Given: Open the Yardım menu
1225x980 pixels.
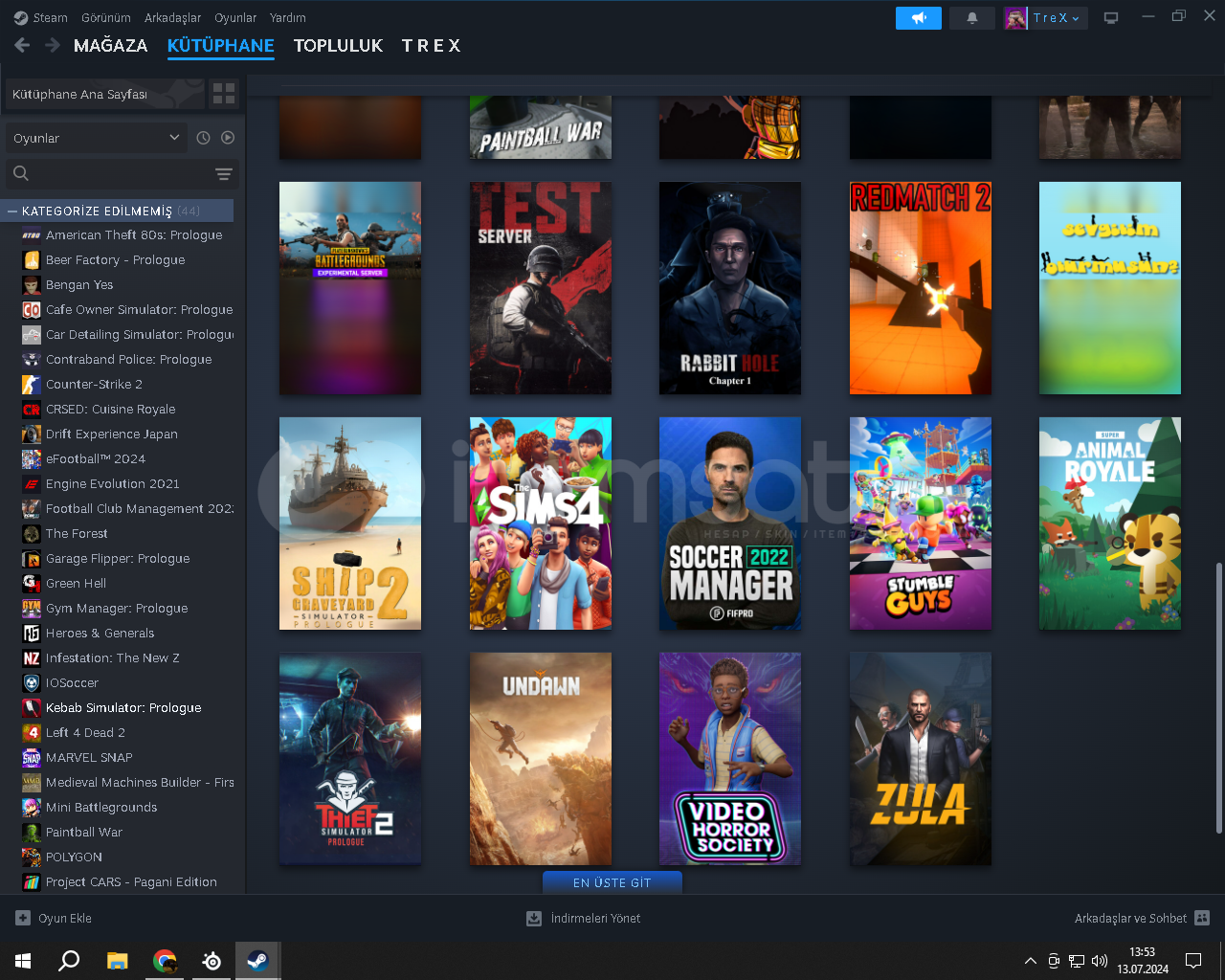Looking at the screenshot, I should click(x=288, y=17).
